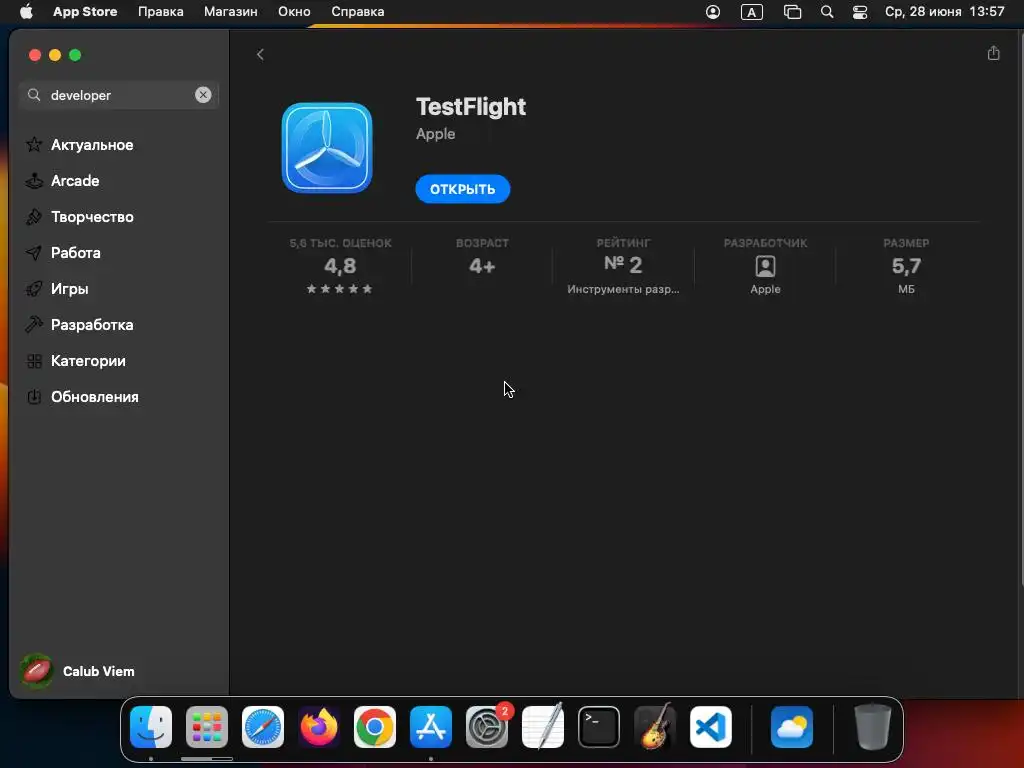The image size is (1024, 768).
Task: Launch TextEdit from the Dock
Action: pyautogui.click(x=543, y=727)
